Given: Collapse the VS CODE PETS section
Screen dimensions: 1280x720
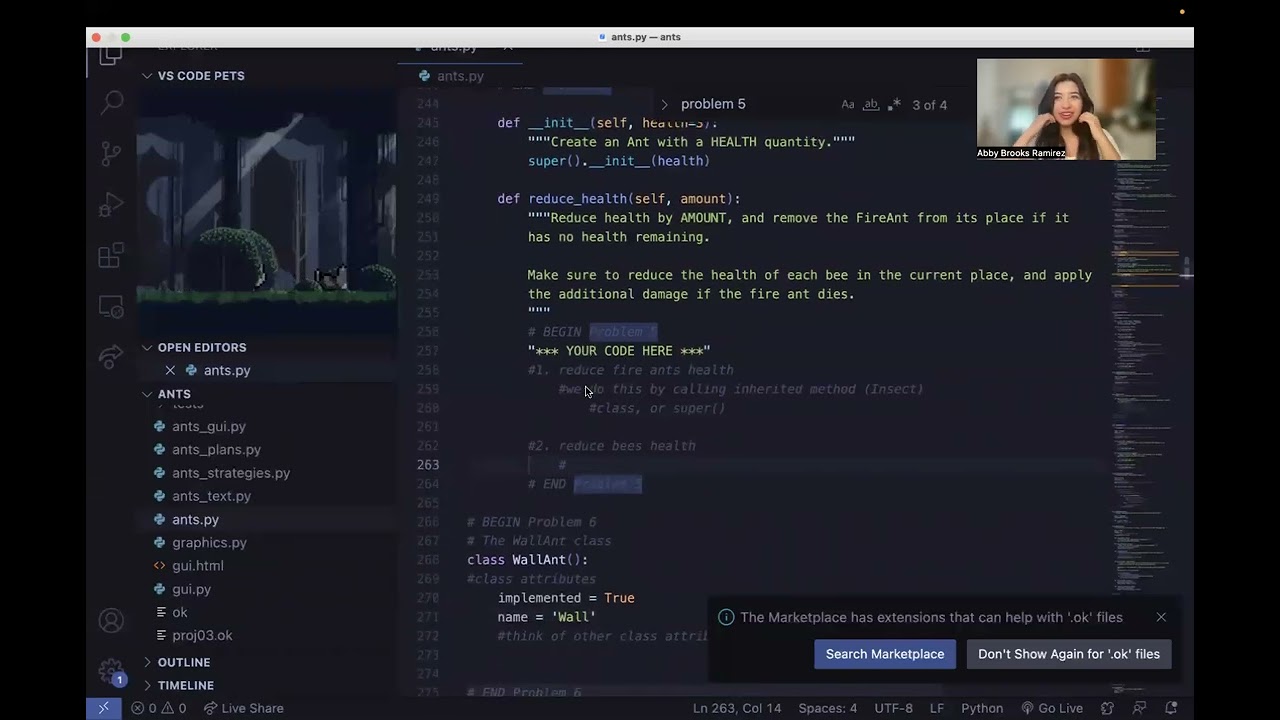Looking at the screenshot, I should [201, 76].
